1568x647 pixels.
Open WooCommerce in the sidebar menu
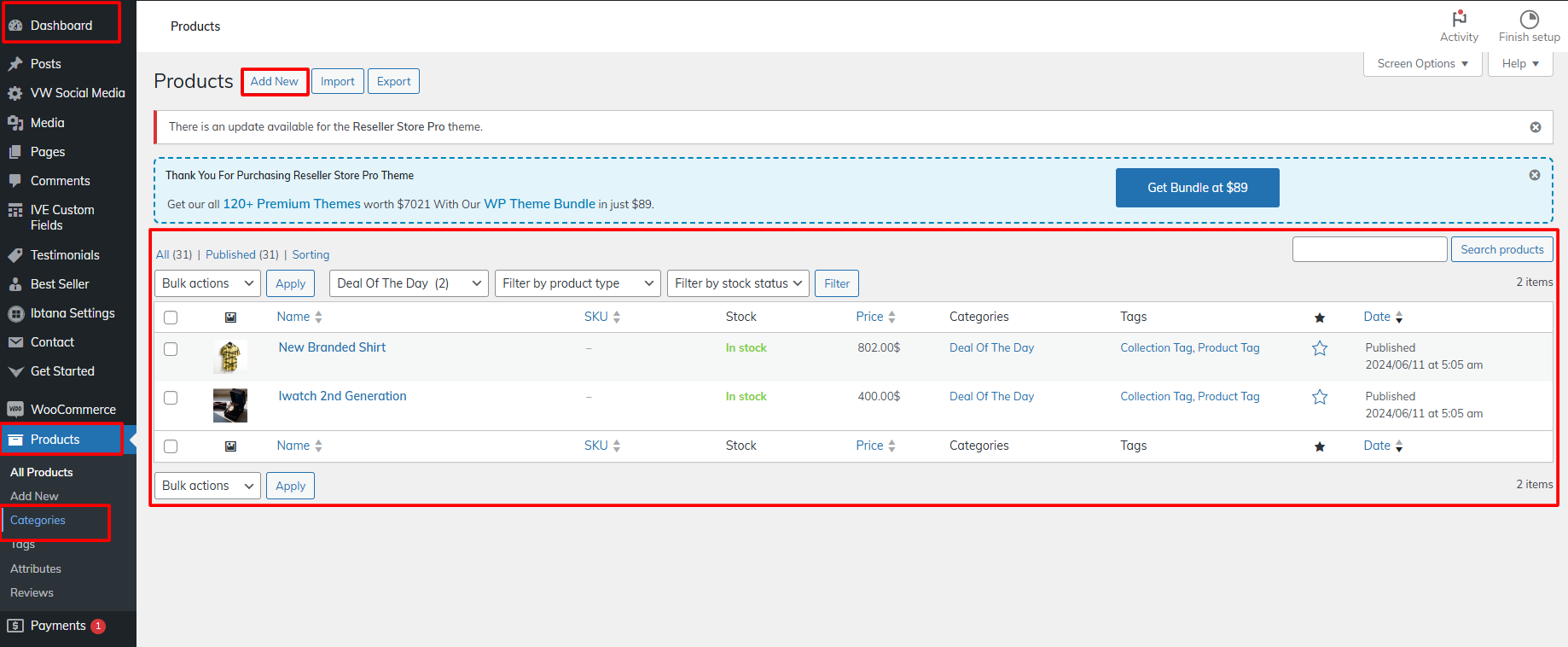coord(73,410)
